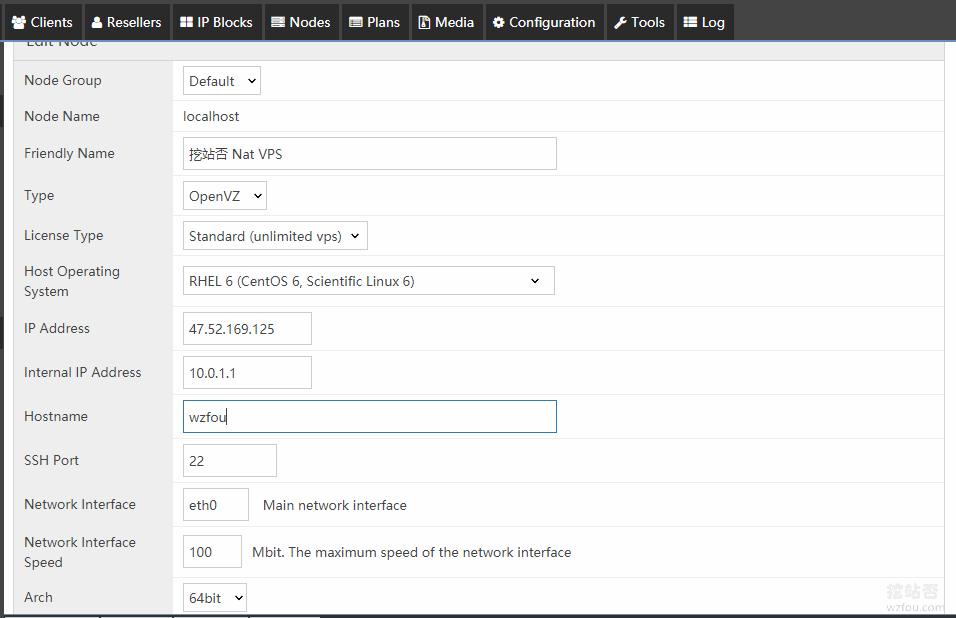956x618 pixels.
Task: Focus the Friendly Name text field
Action: [369, 154]
